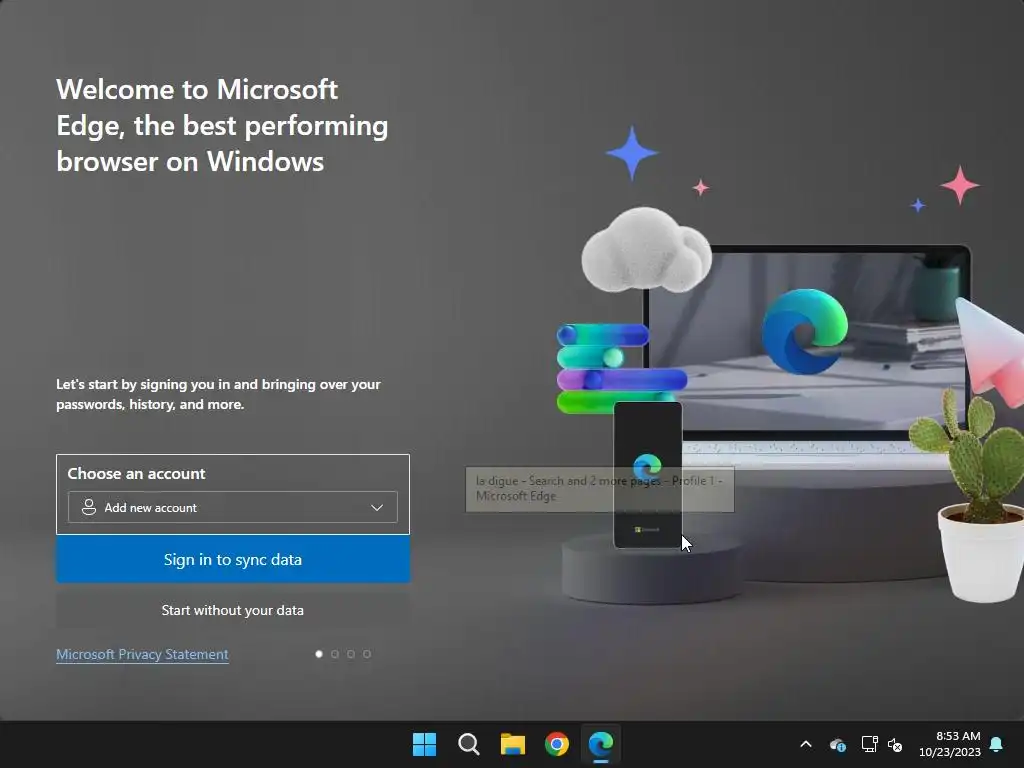Open Google Chrome from taskbar
1024x768 pixels.
coord(556,744)
